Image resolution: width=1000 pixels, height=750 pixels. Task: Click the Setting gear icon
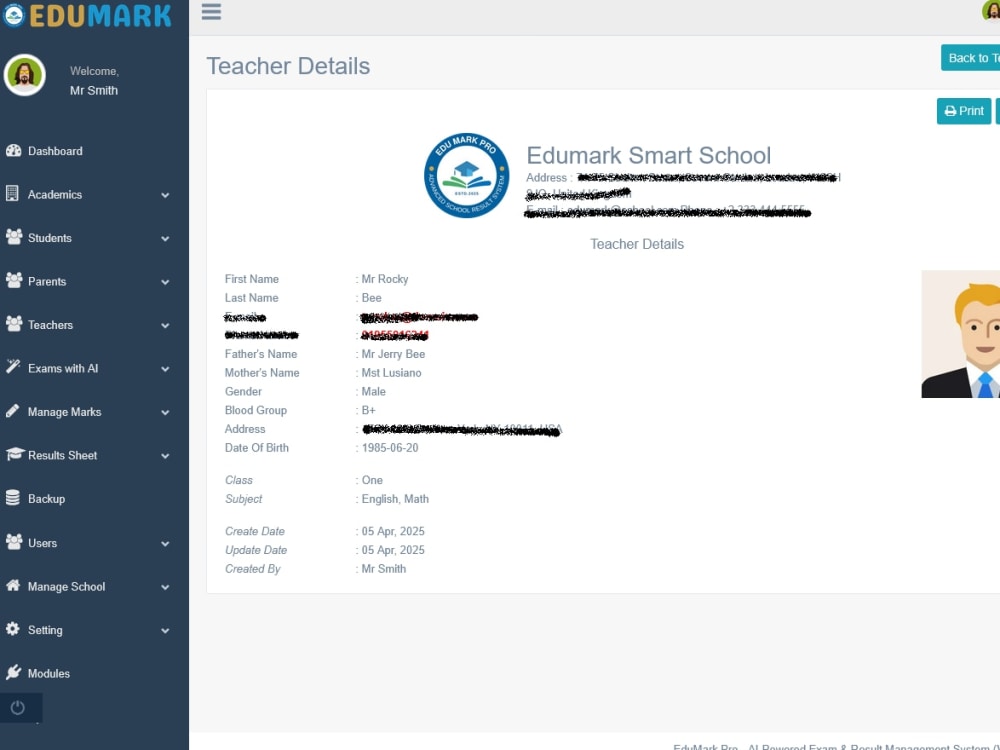13,629
